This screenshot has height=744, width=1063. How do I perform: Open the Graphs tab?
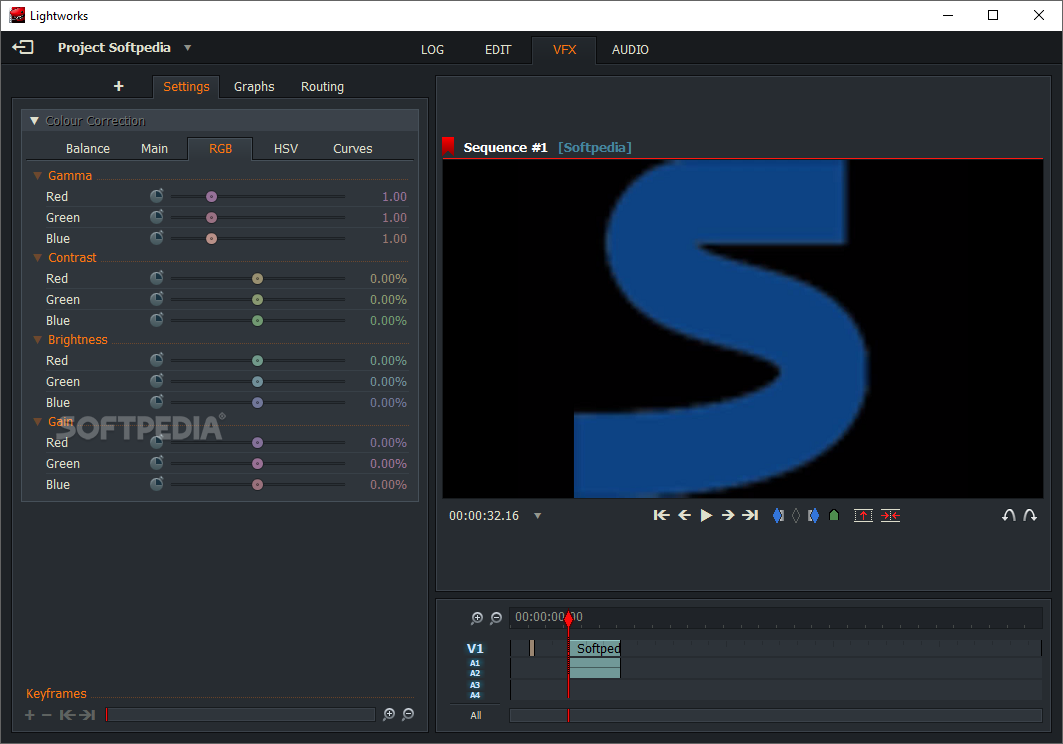254,87
